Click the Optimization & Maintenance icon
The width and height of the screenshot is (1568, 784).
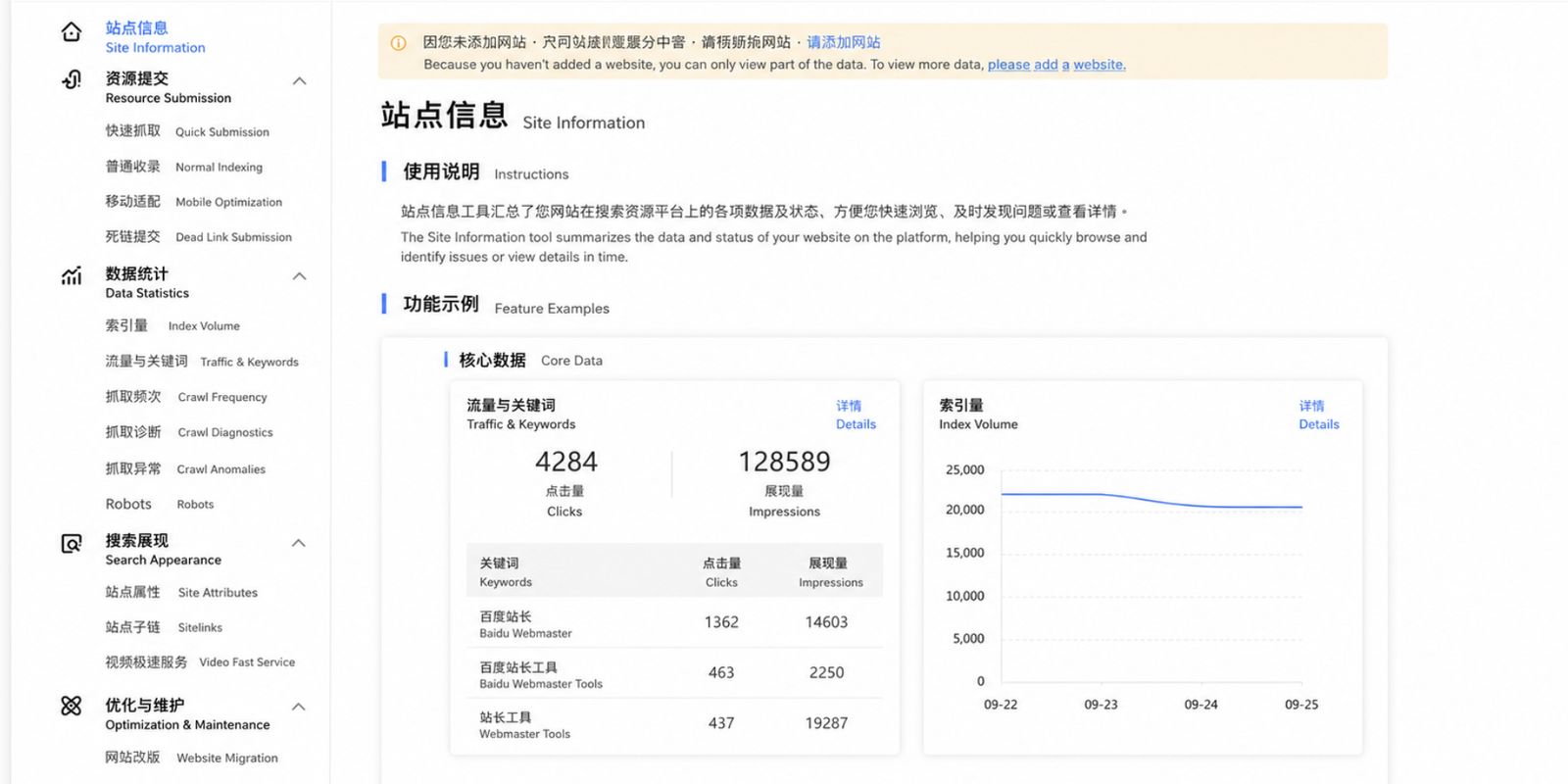click(x=72, y=706)
